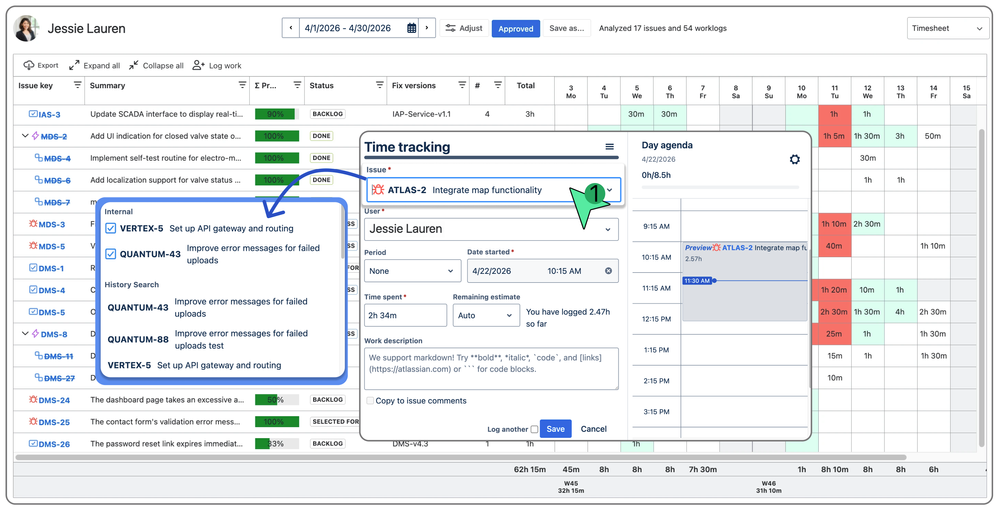Click the ATLAS-2 preview agenda block

(x=745, y=281)
